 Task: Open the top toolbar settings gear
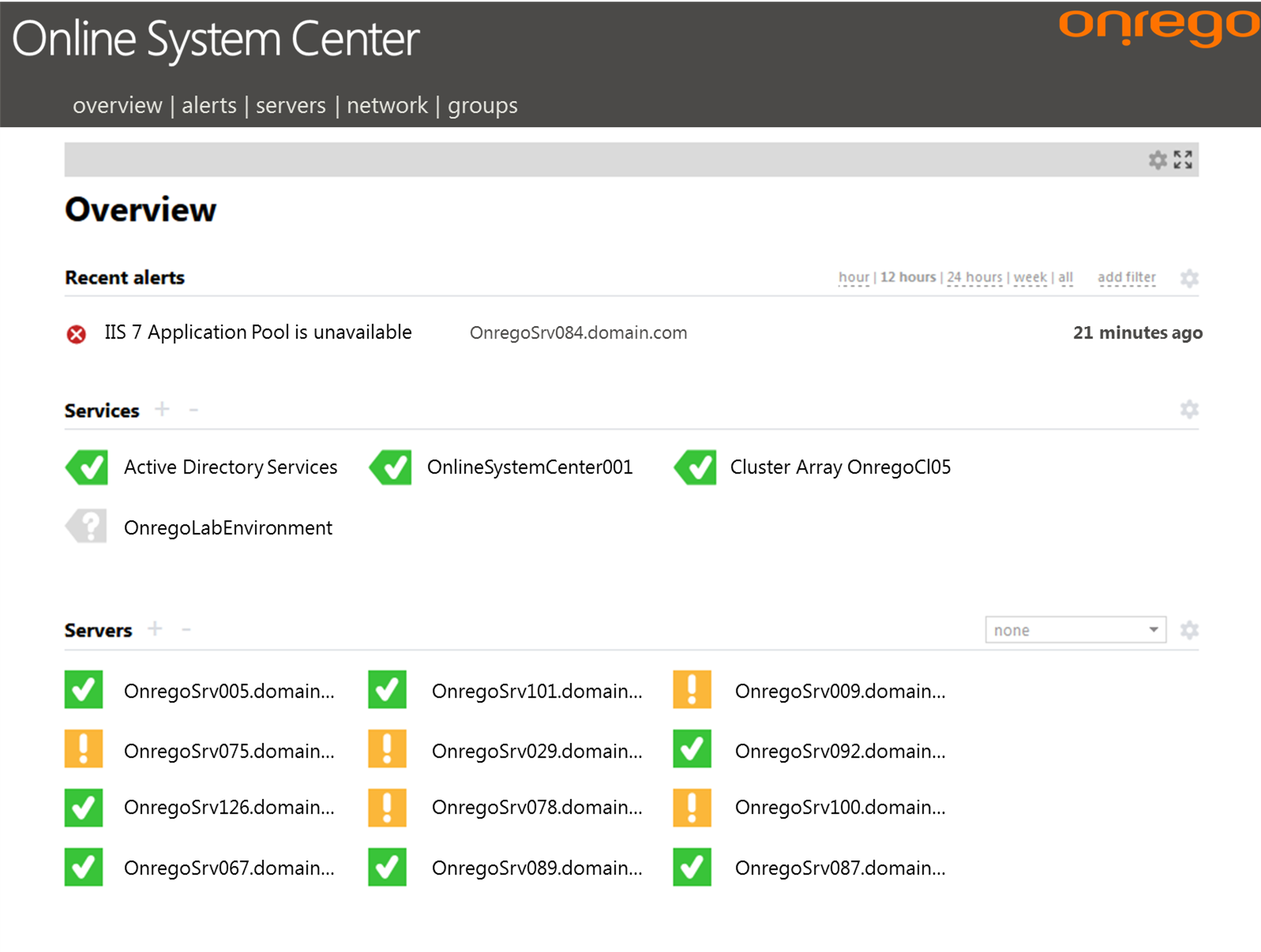click(1157, 160)
